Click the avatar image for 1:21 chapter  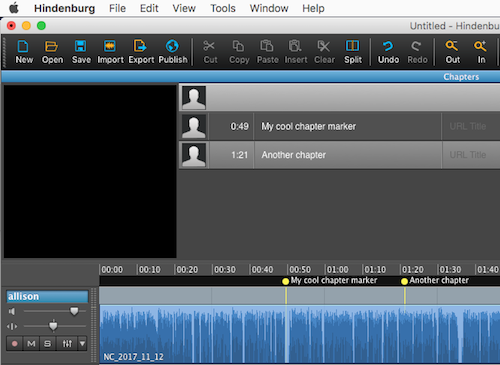[x=194, y=155]
